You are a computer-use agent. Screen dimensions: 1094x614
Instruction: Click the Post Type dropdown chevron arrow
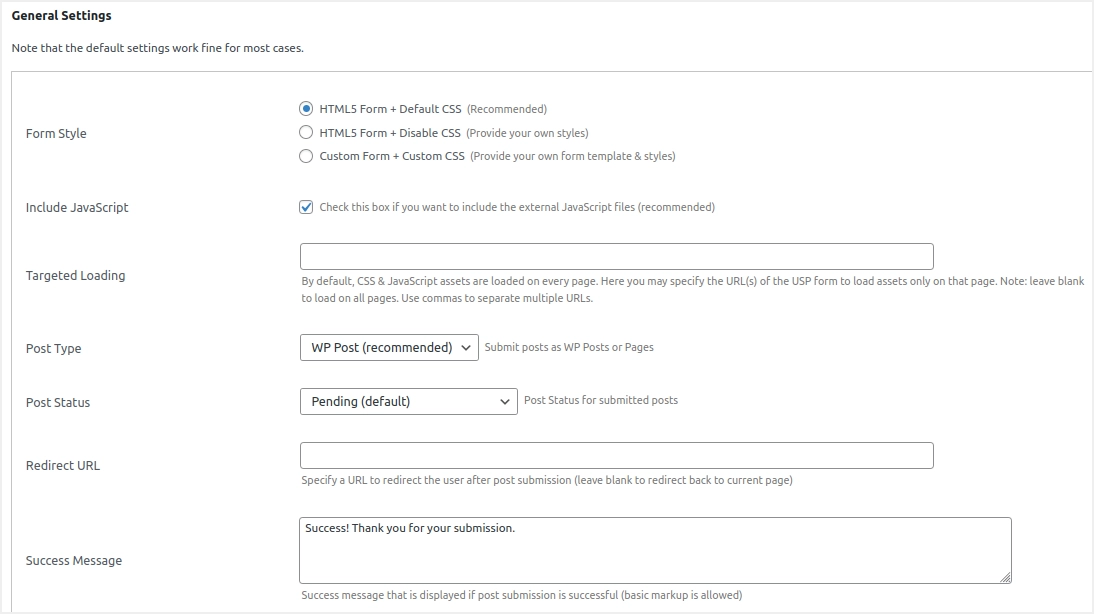(466, 348)
